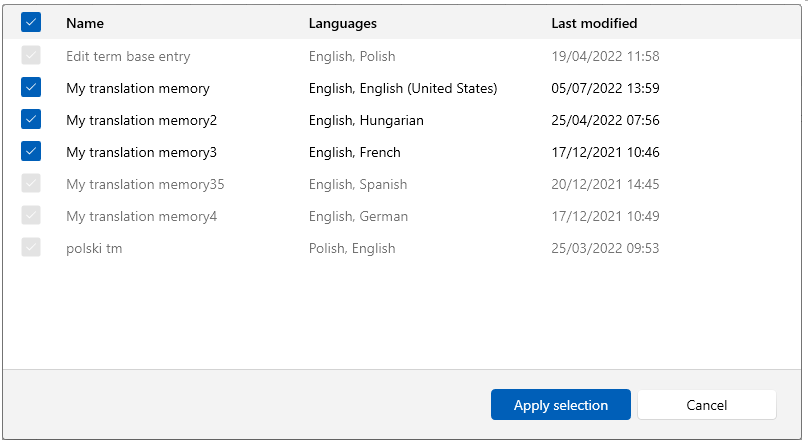Click the polski tm row checkbox

pyautogui.click(x=31, y=248)
